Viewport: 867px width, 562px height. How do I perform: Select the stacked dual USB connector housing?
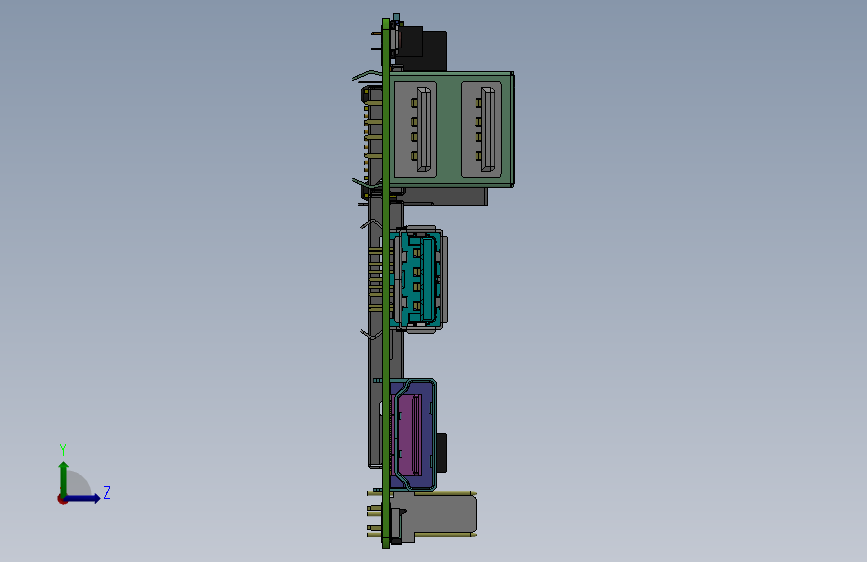pyautogui.click(x=452, y=129)
